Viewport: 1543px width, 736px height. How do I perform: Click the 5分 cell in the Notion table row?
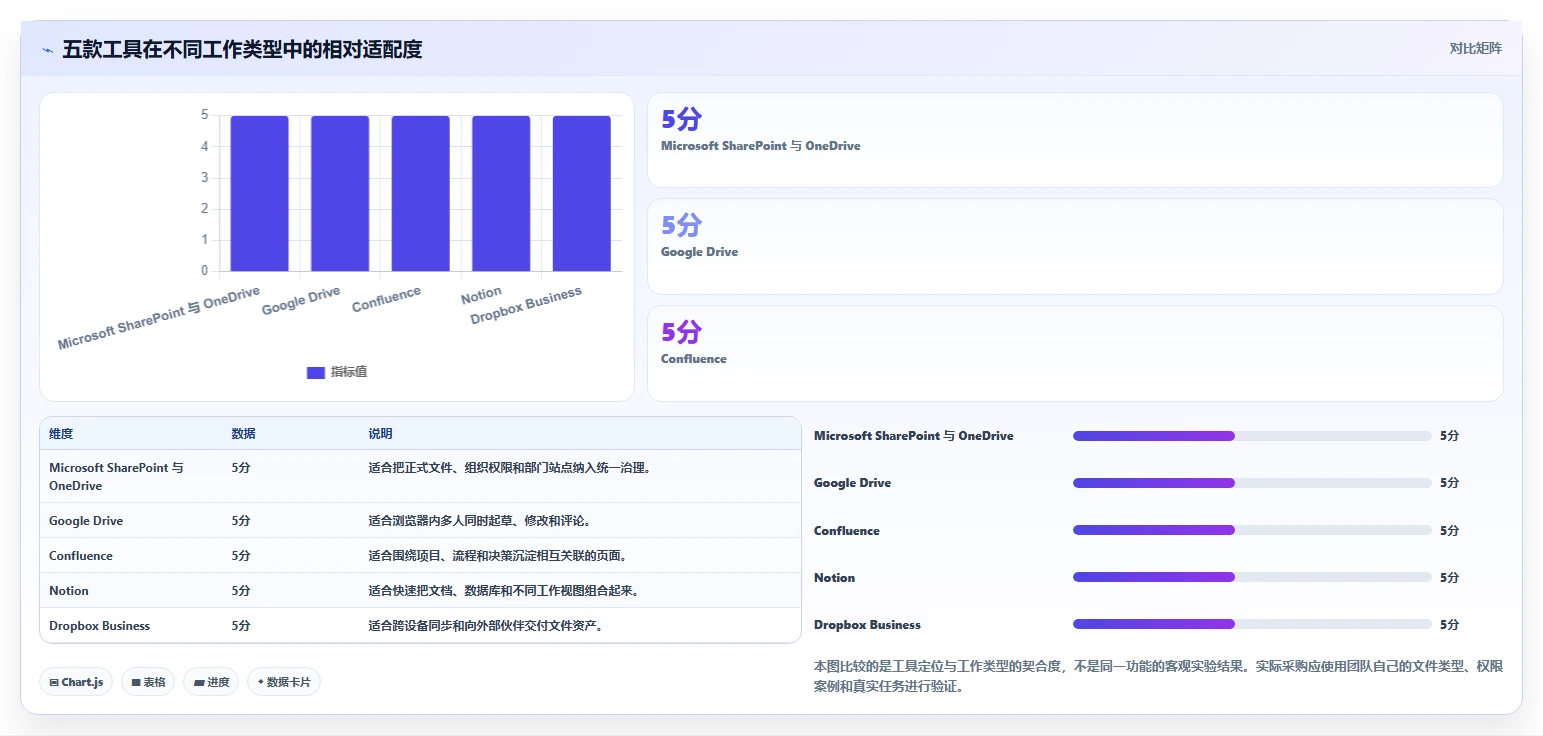pyautogui.click(x=241, y=591)
